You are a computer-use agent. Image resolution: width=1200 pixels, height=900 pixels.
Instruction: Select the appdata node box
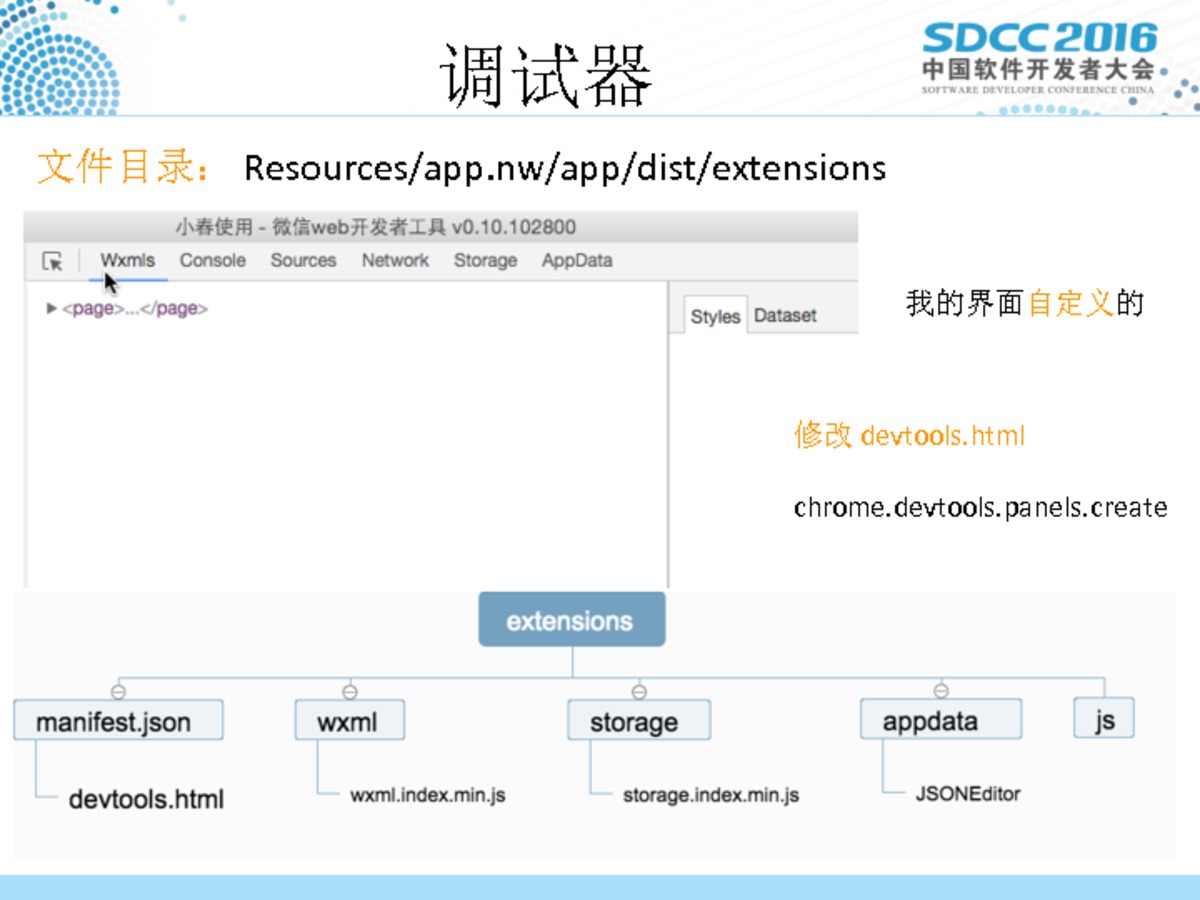[941, 721]
